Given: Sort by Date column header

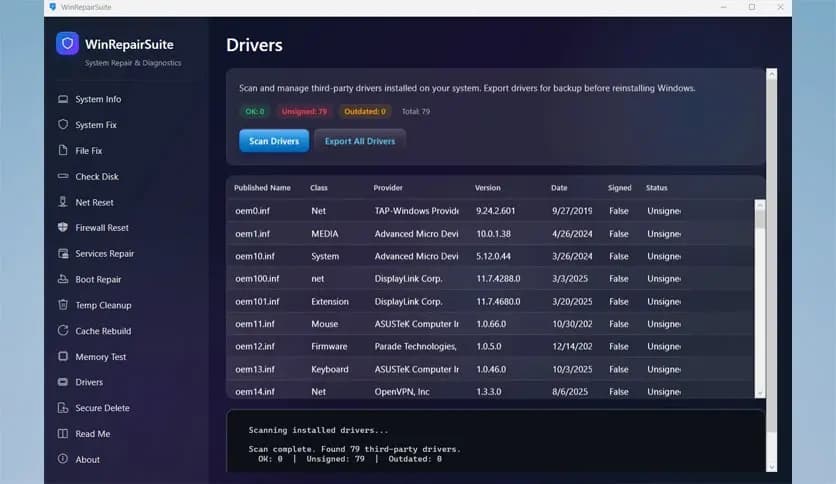Looking at the screenshot, I should [x=559, y=188].
